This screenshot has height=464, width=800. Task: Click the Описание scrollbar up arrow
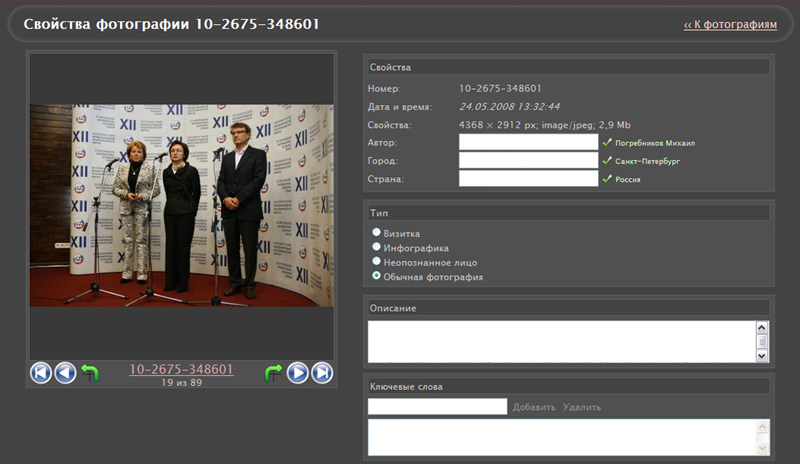pyautogui.click(x=762, y=328)
